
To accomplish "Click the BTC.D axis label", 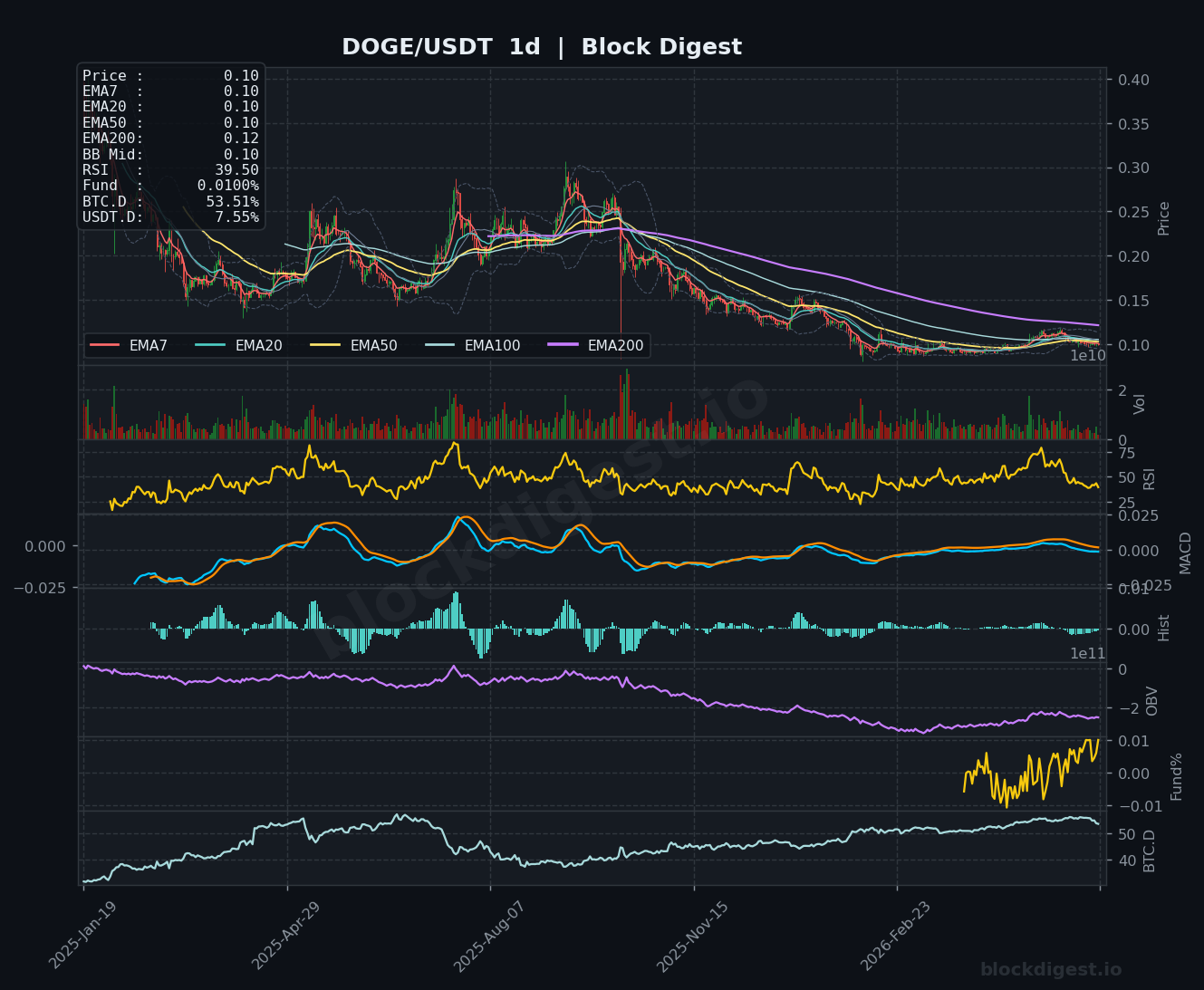I will pyautogui.click(x=1150, y=851).
